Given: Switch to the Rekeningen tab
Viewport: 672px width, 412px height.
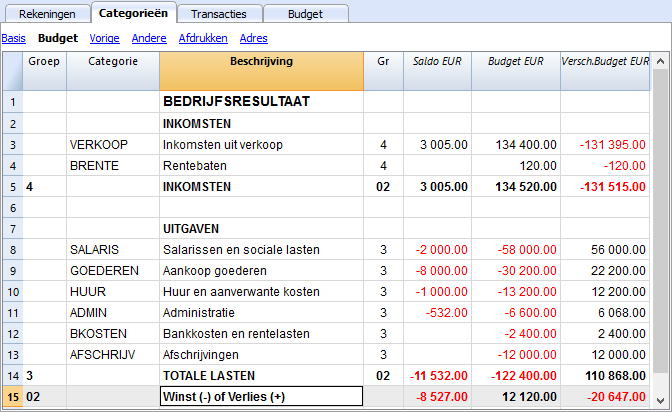Looking at the screenshot, I should click(x=47, y=14).
